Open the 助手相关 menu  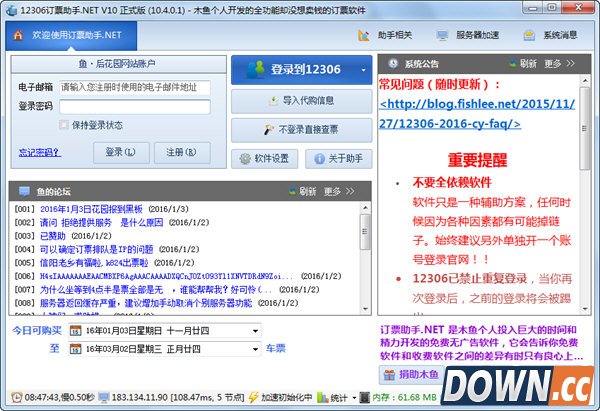pos(385,35)
